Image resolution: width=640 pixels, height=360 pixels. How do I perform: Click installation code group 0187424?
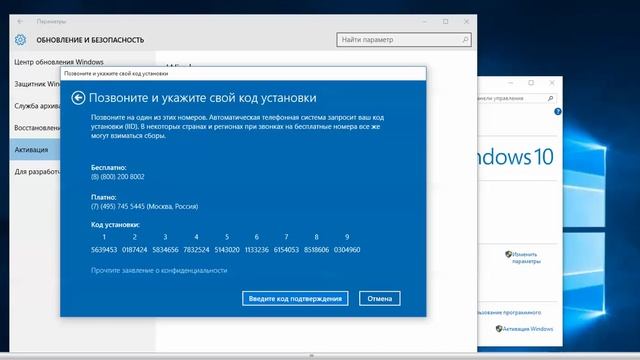[x=134, y=250]
